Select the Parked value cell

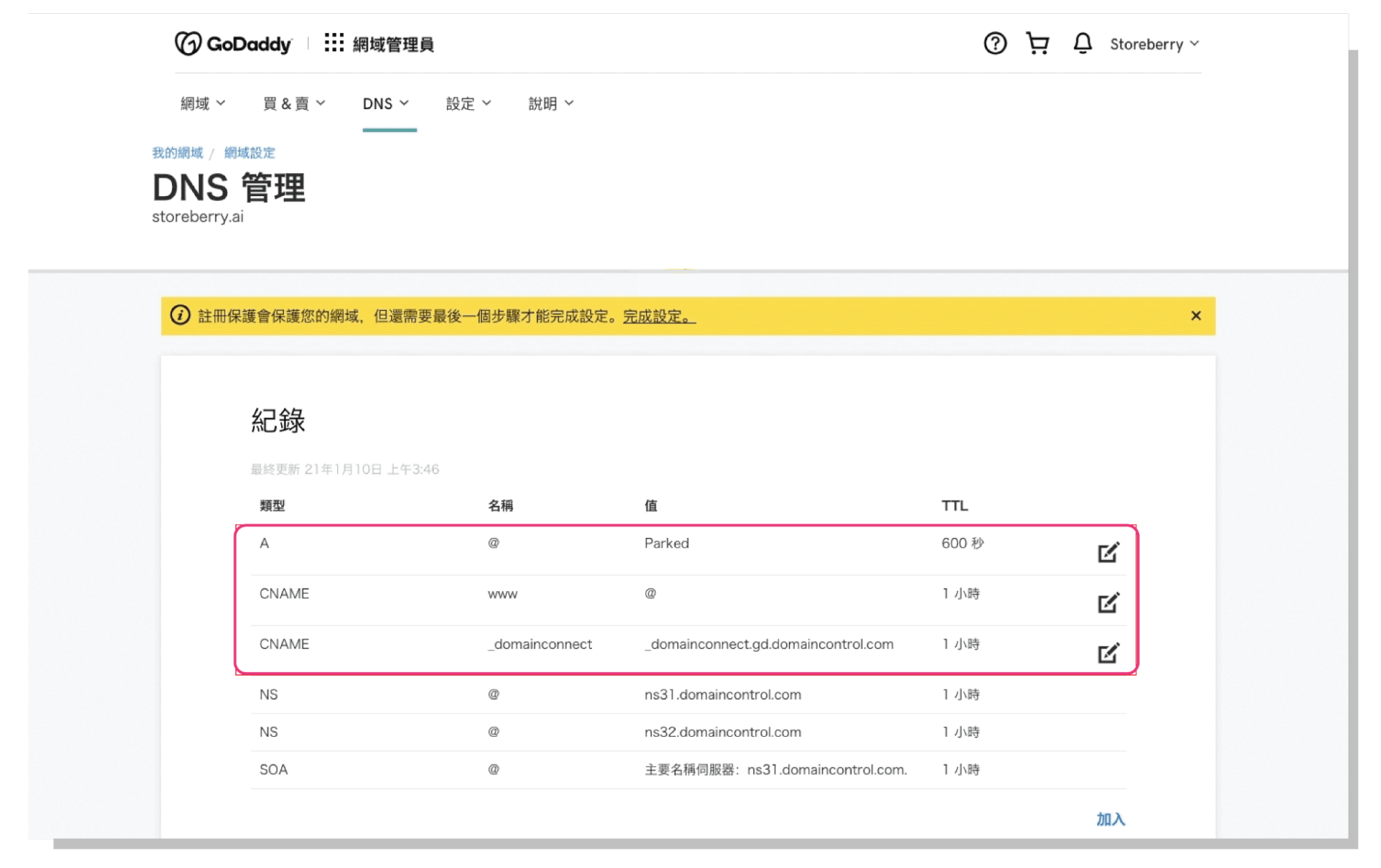667,543
